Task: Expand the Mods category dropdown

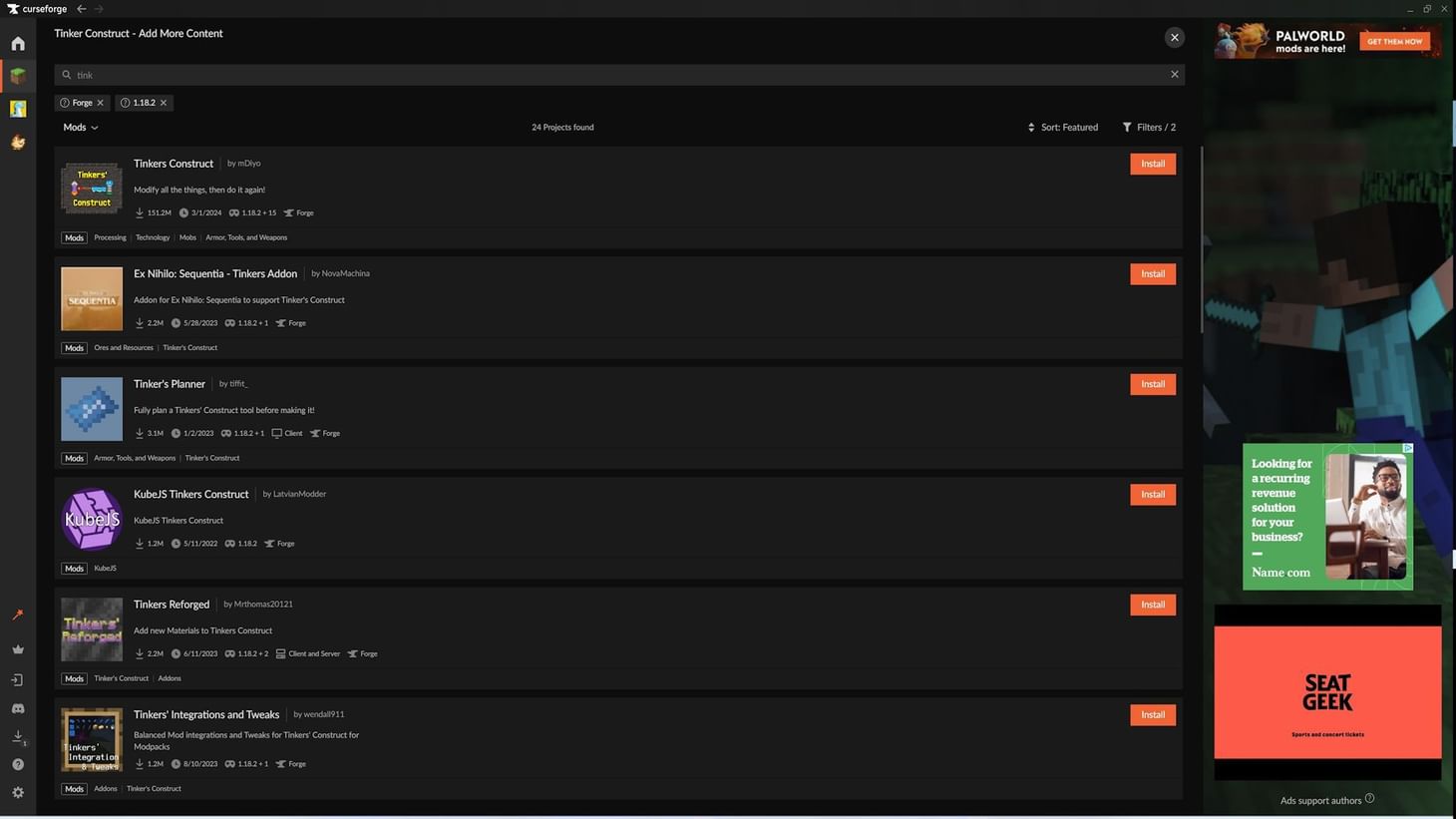Action: 80,127
